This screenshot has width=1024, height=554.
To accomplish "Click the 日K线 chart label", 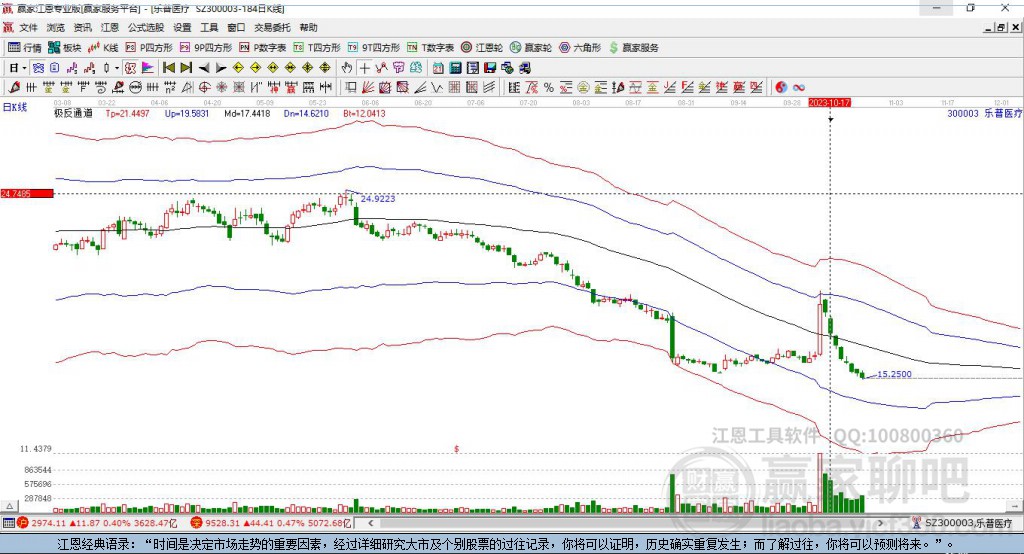I will coord(15,107).
